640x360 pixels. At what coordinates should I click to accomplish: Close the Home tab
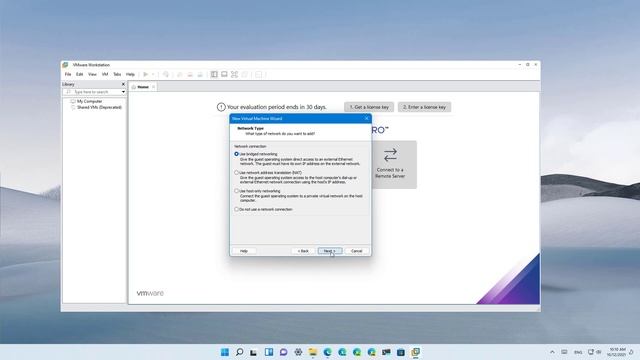point(153,87)
